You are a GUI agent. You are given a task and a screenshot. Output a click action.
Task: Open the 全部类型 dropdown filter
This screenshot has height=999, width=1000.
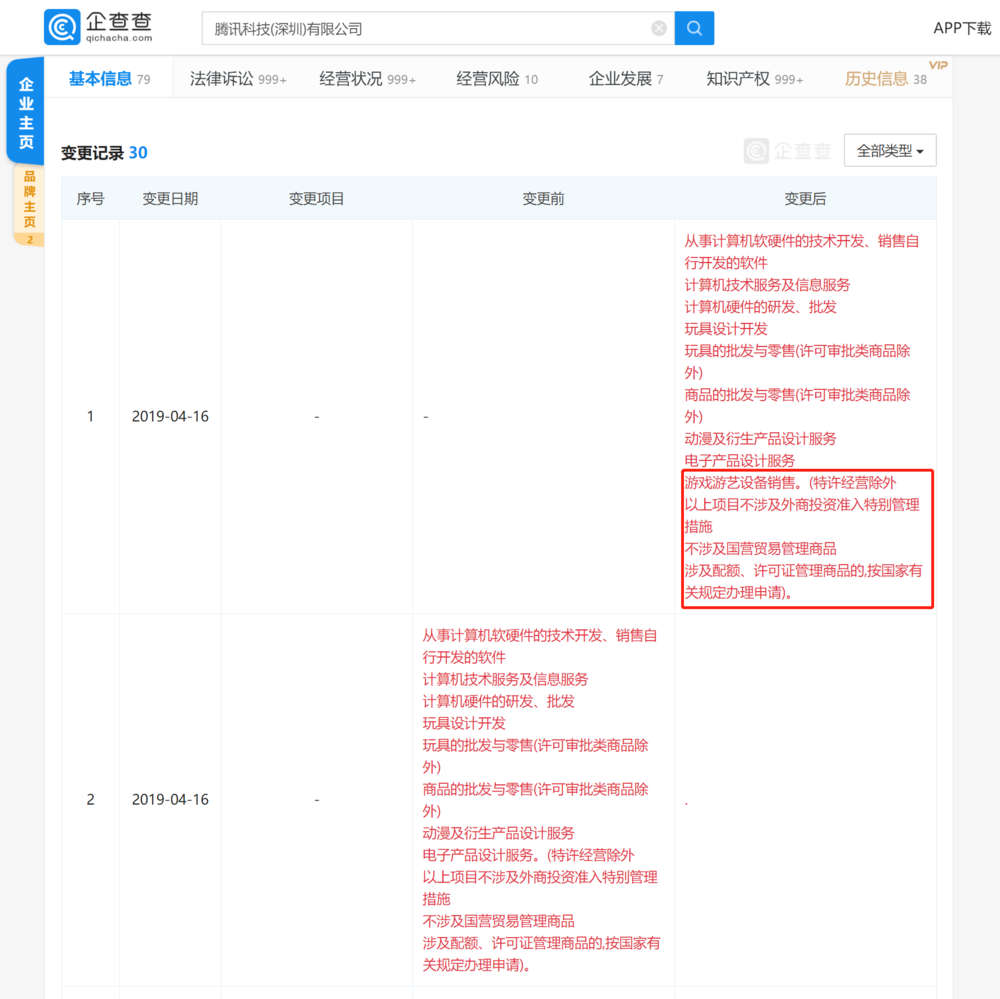pos(889,151)
